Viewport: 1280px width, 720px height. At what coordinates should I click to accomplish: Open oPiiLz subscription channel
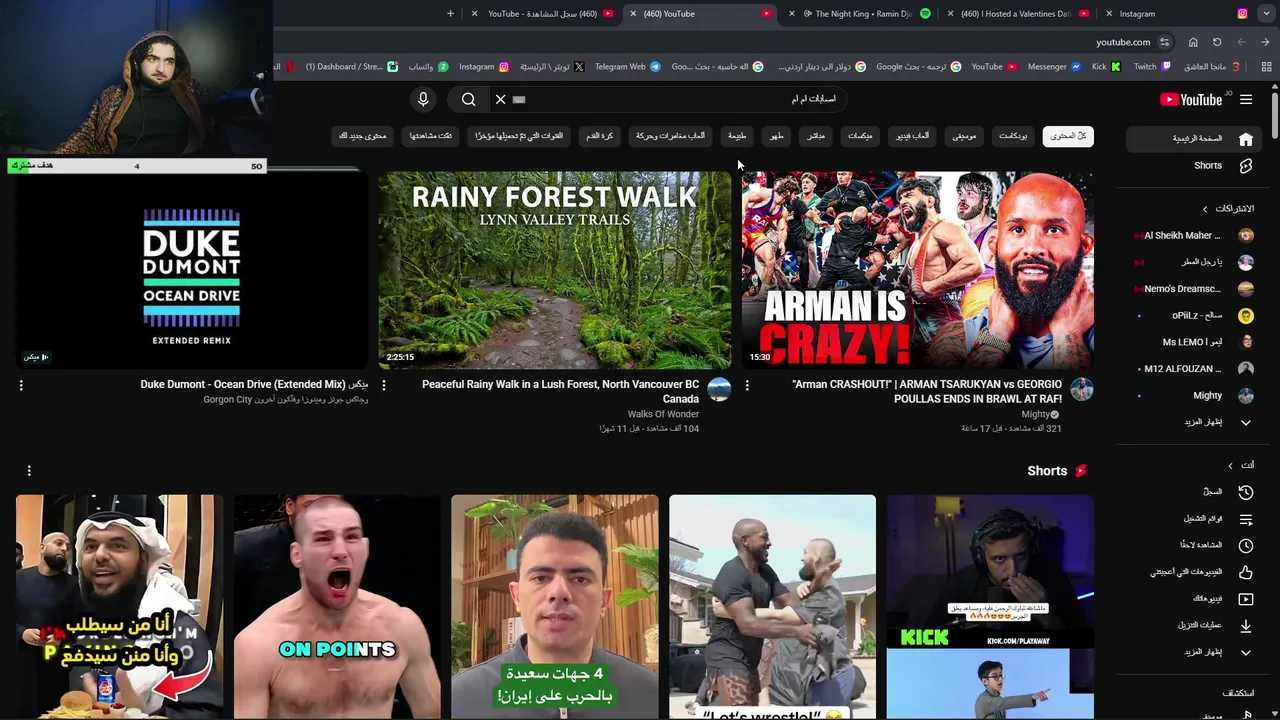coord(1193,315)
